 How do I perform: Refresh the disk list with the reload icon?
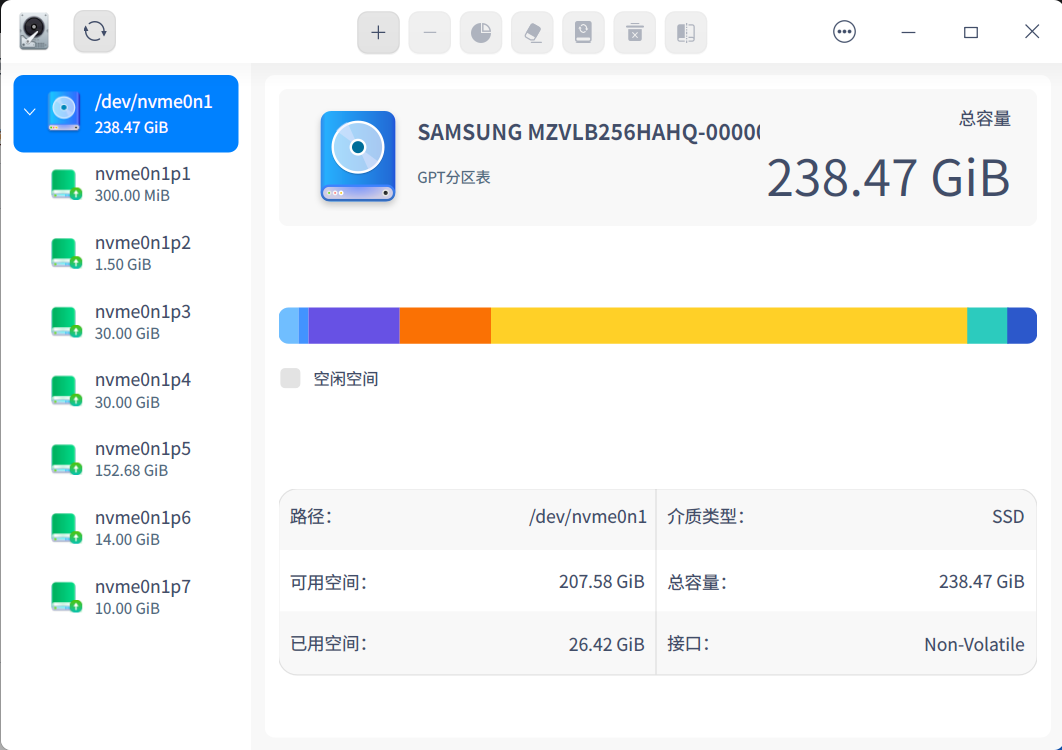pos(93,31)
